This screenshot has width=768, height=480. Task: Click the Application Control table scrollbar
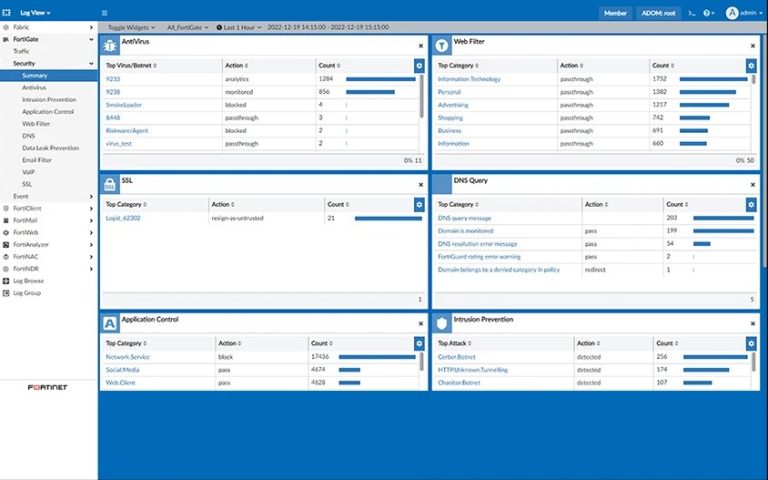point(421,361)
